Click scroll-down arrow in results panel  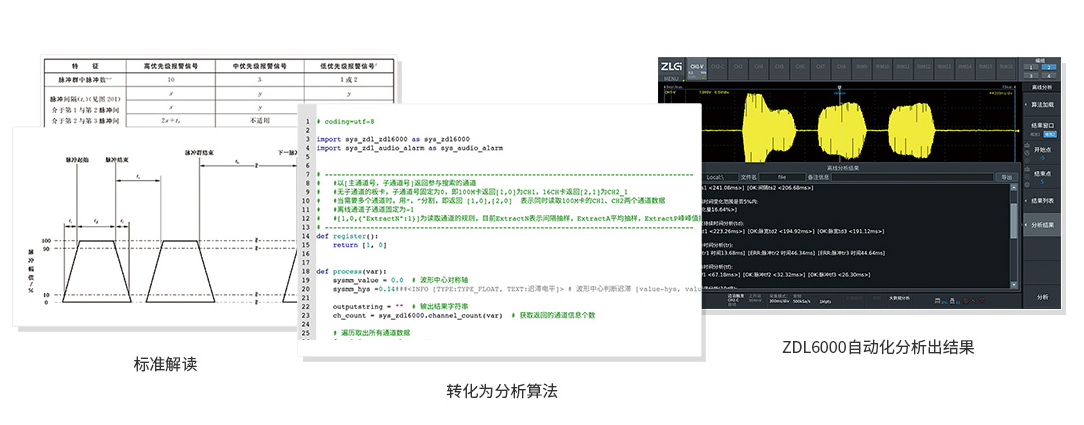[1014, 286]
